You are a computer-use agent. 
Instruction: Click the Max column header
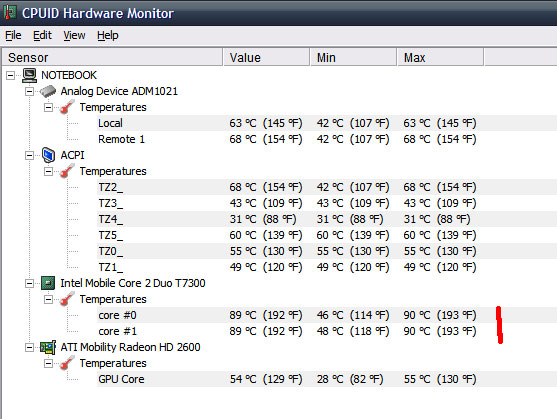pos(440,58)
